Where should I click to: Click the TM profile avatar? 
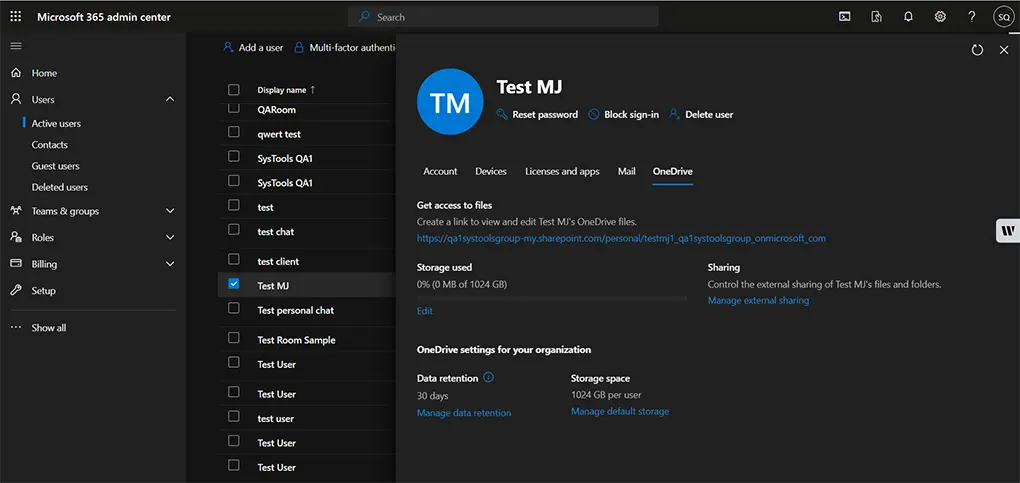click(x=450, y=102)
